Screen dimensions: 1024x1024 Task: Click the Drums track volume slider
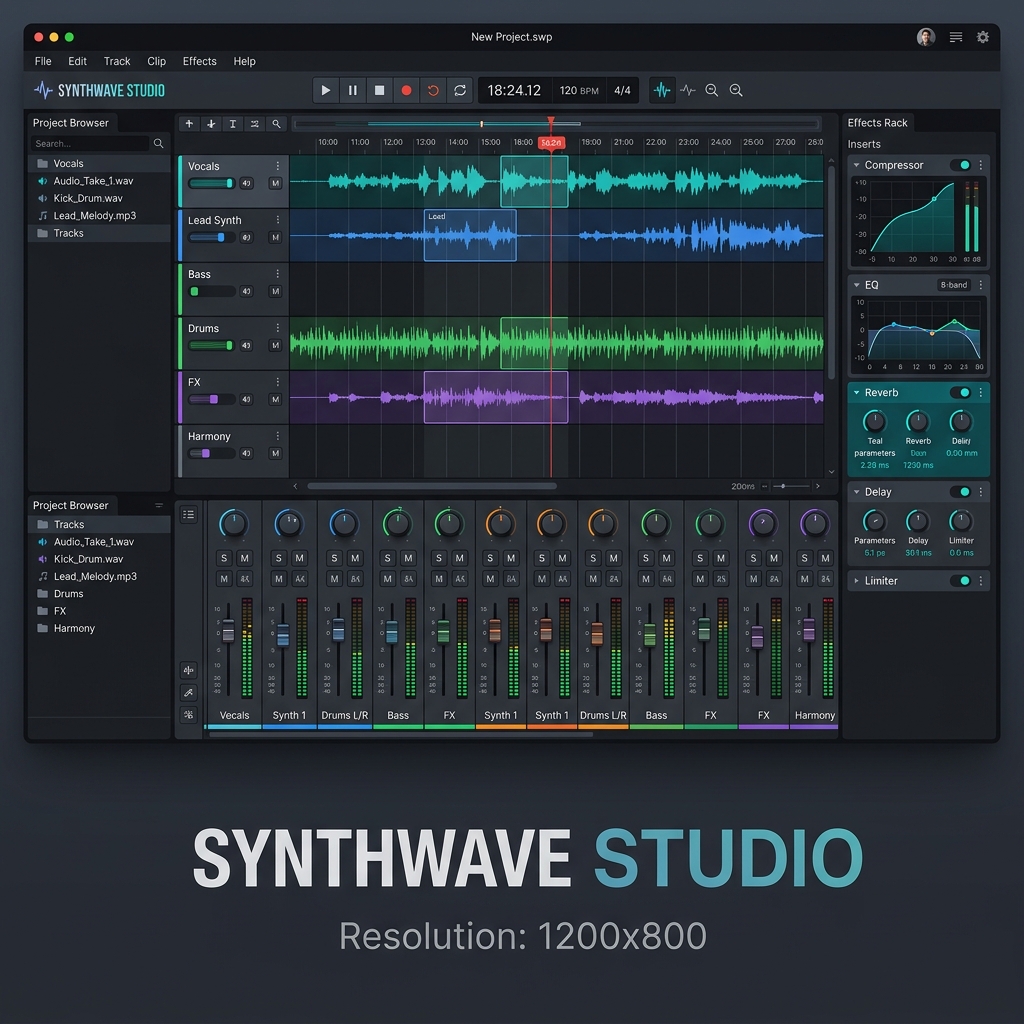point(212,345)
